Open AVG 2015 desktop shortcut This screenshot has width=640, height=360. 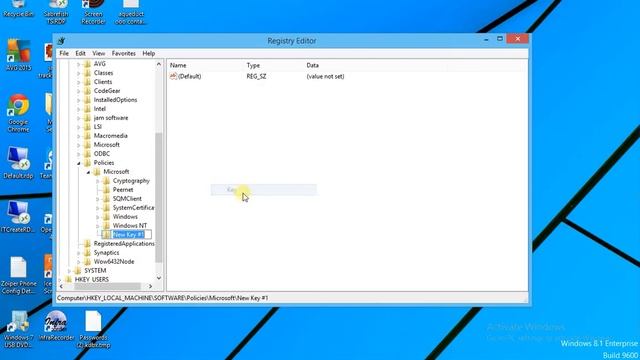18,55
